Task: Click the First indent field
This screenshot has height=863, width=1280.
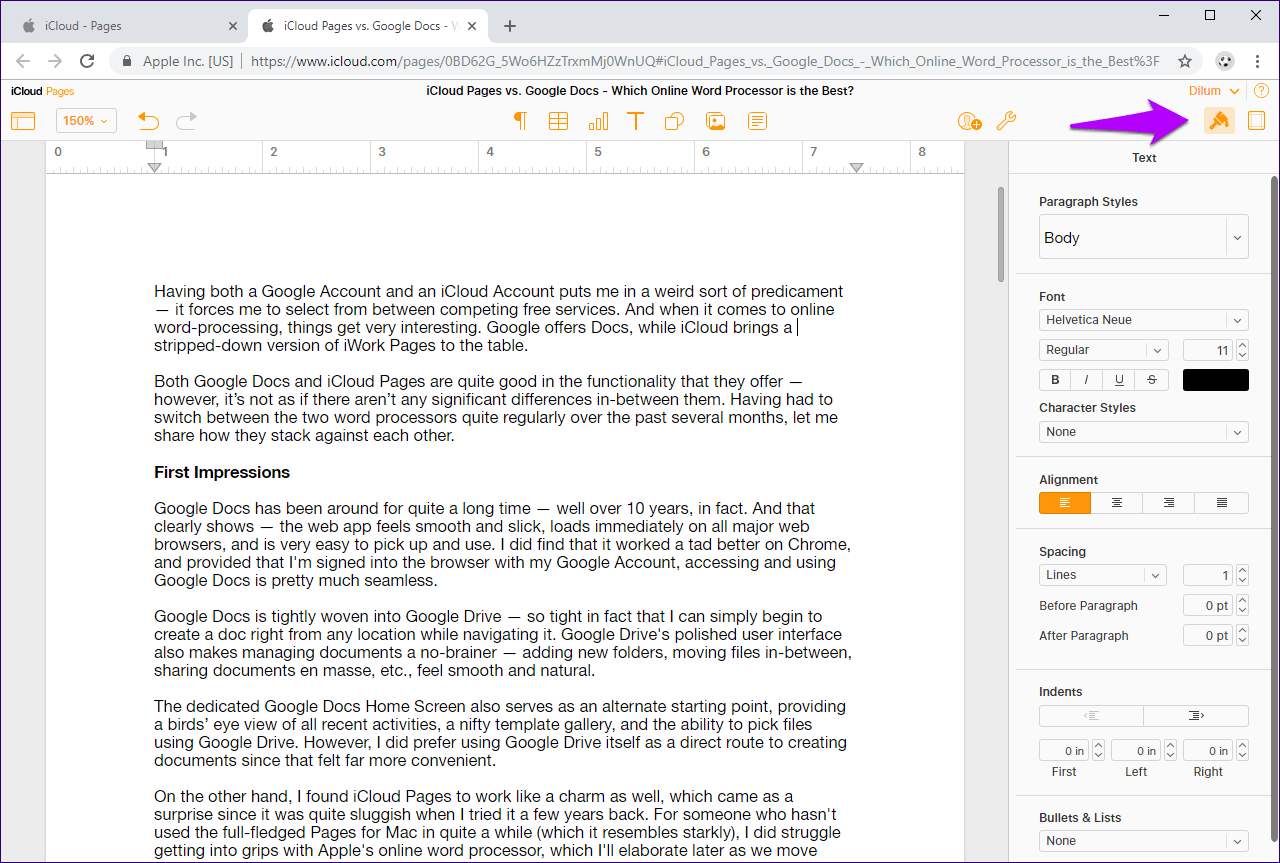Action: pos(1064,750)
